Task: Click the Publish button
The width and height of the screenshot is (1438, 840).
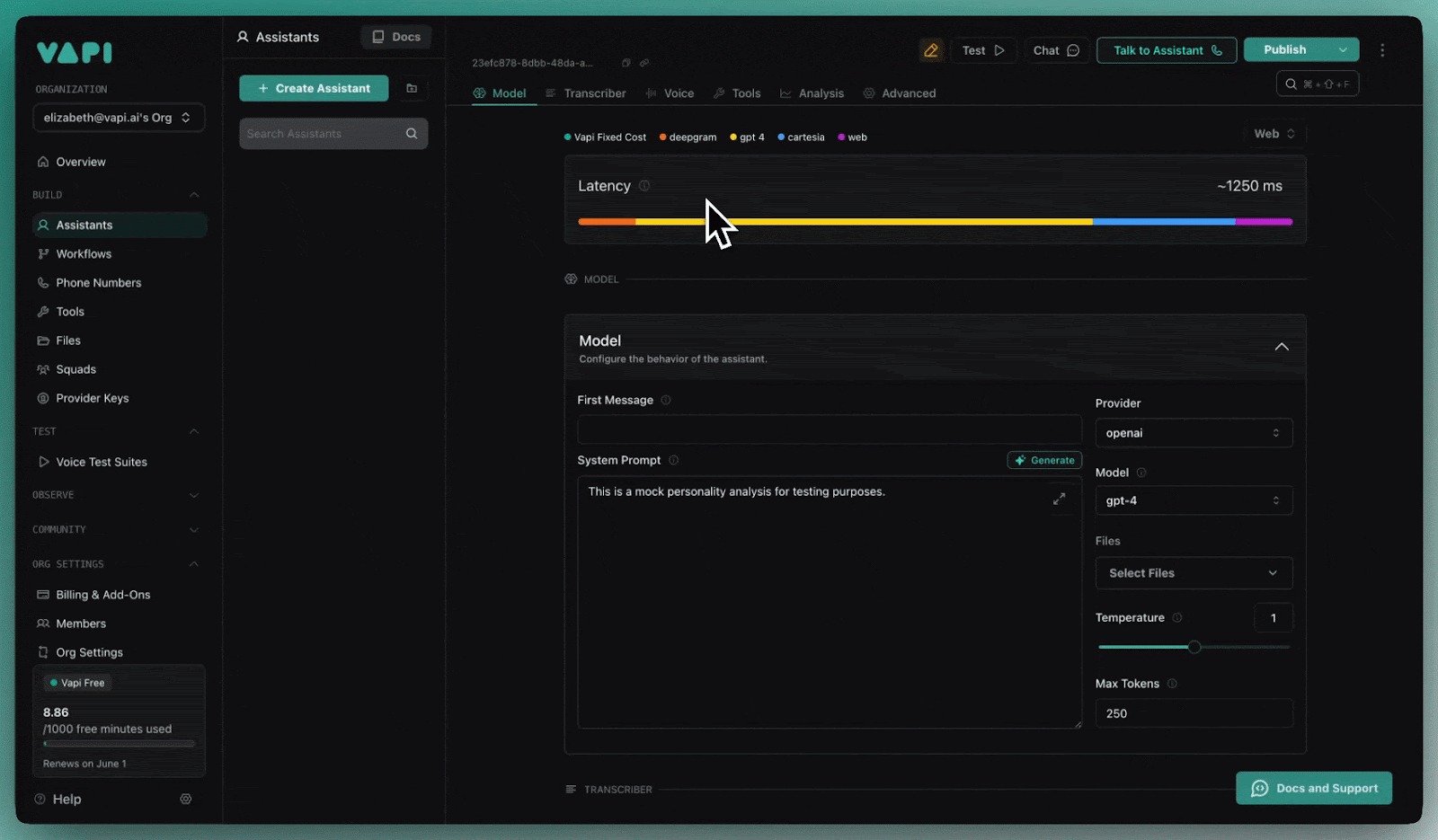Action: click(x=1285, y=50)
